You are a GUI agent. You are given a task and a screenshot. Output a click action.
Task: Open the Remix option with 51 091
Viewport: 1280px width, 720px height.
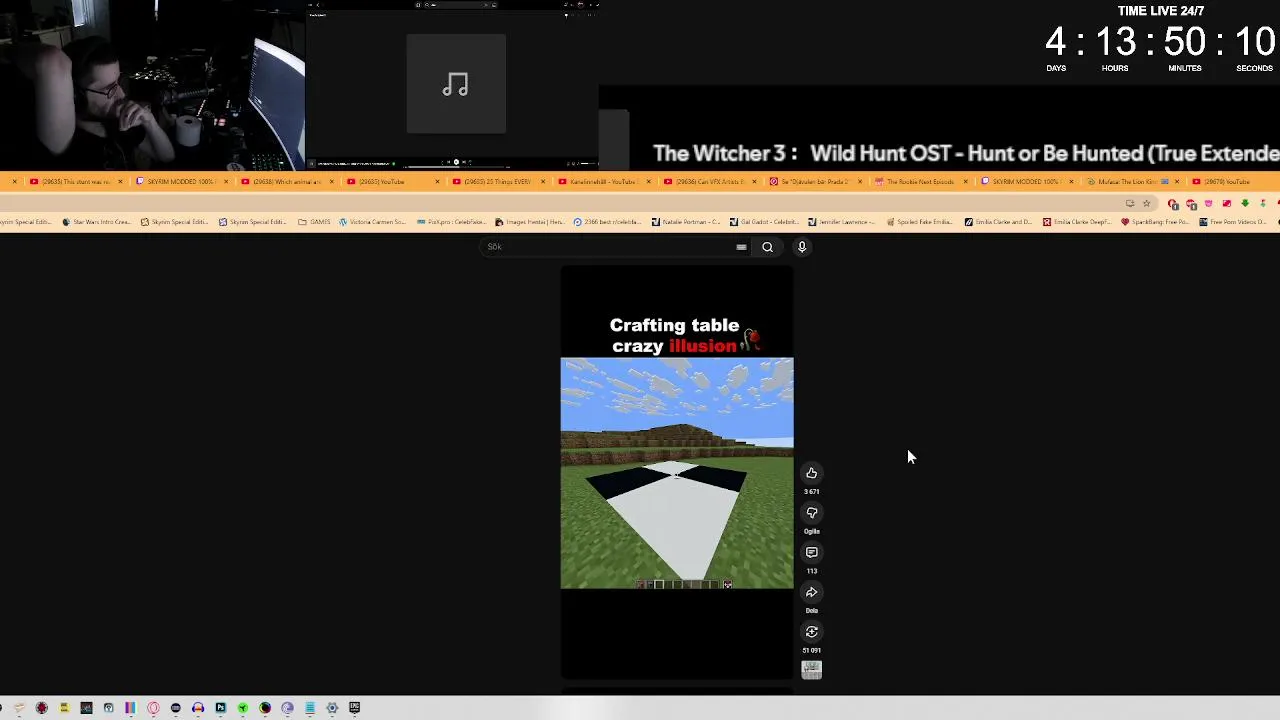tap(811, 631)
